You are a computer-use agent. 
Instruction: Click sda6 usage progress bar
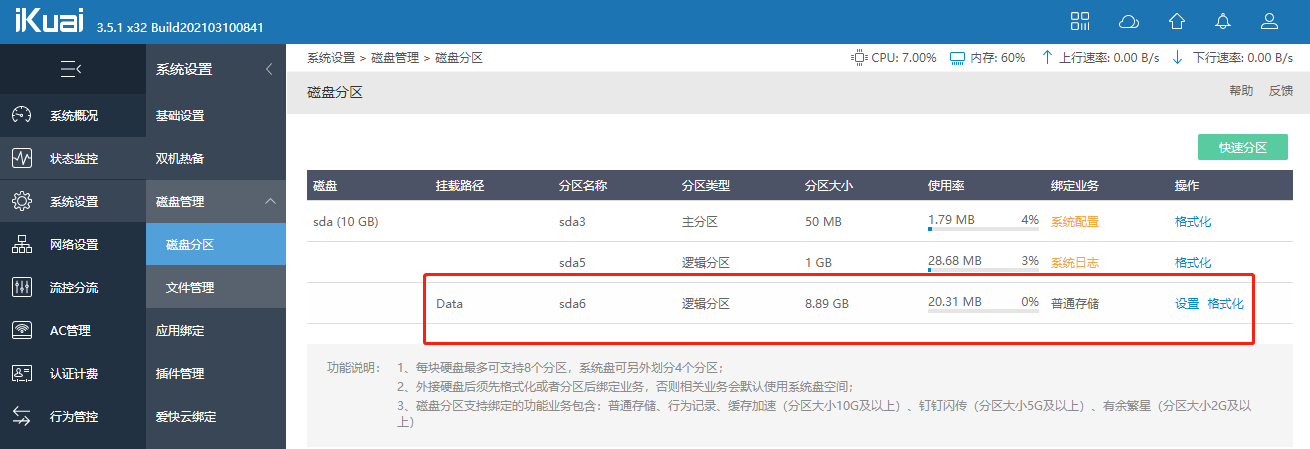click(983, 311)
